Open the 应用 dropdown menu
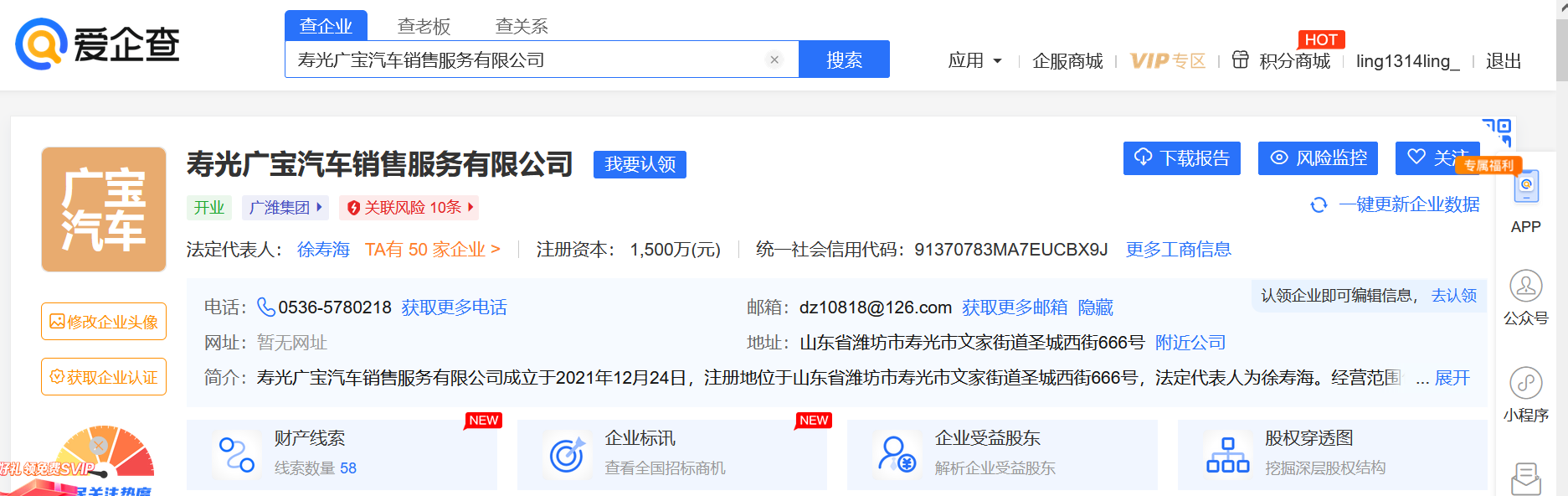1568x496 pixels. point(974,61)
